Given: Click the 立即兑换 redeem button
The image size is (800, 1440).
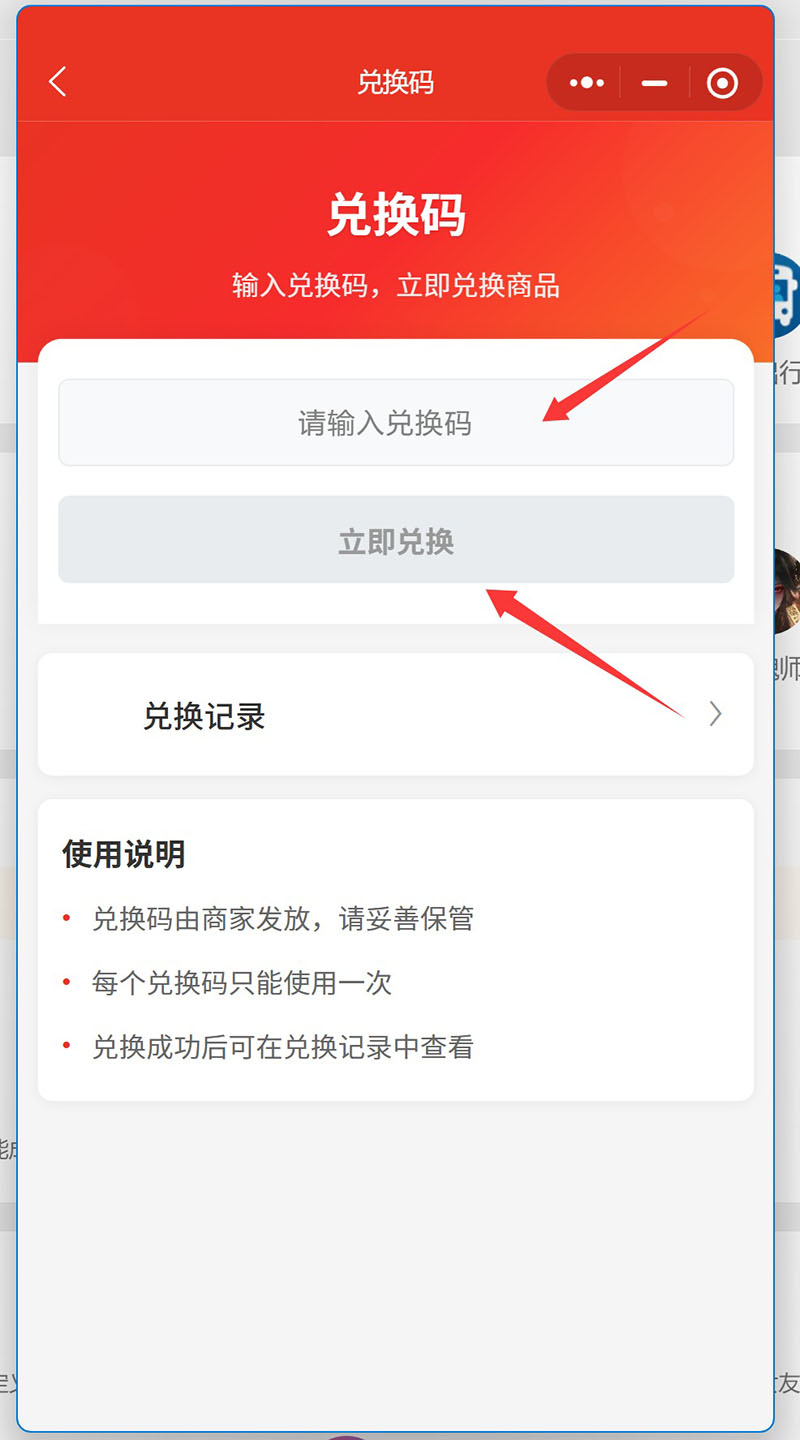Looking at the screenshot, I should (396, 540).
